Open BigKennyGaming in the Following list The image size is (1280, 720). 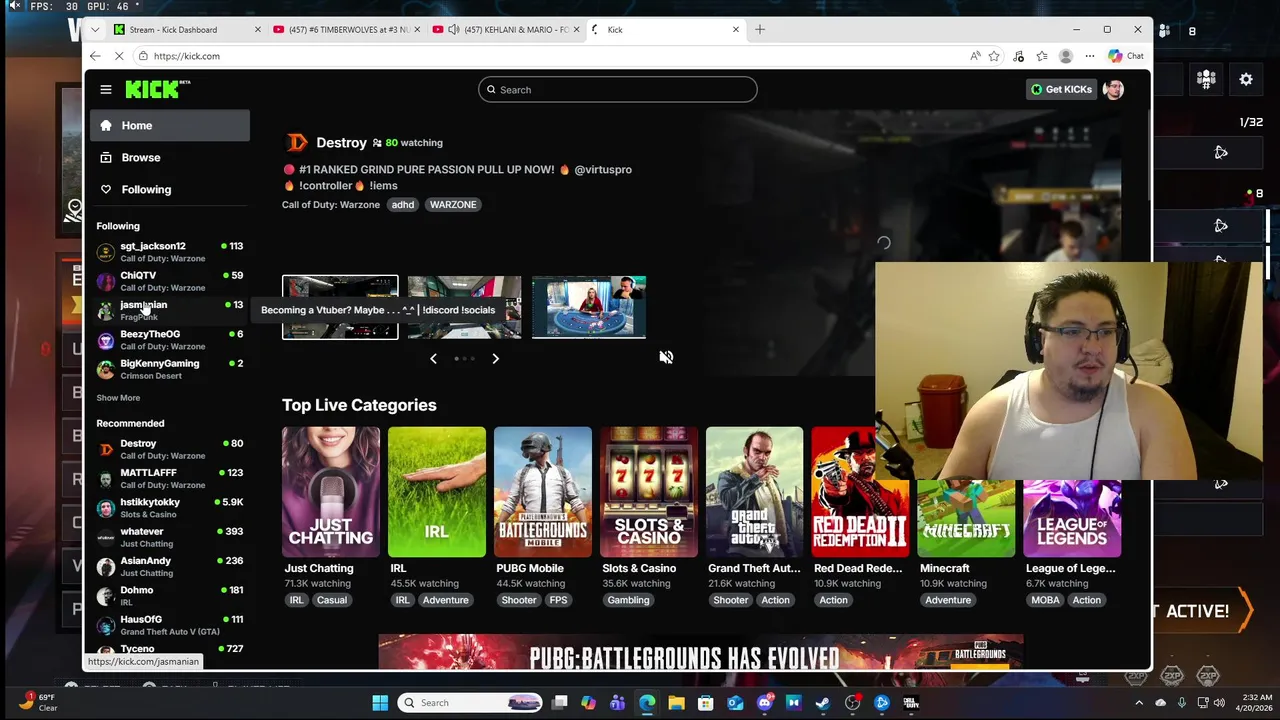[x=170, y=369]
